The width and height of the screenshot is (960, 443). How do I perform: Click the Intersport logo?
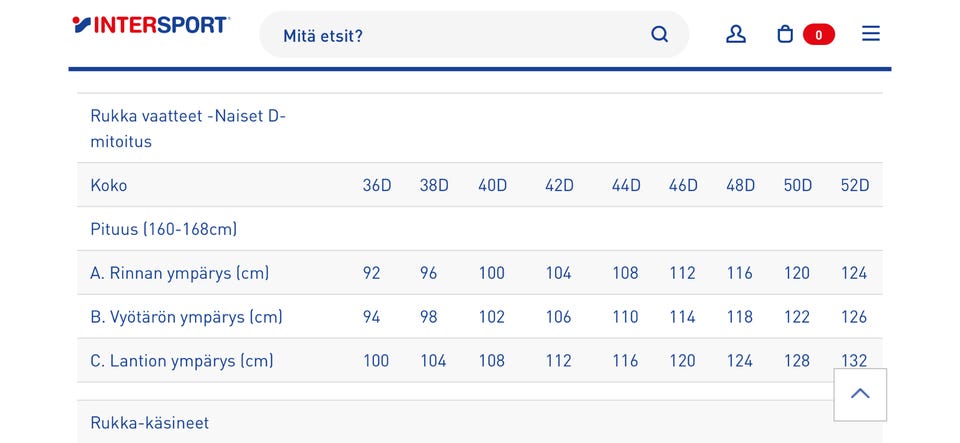151,26
